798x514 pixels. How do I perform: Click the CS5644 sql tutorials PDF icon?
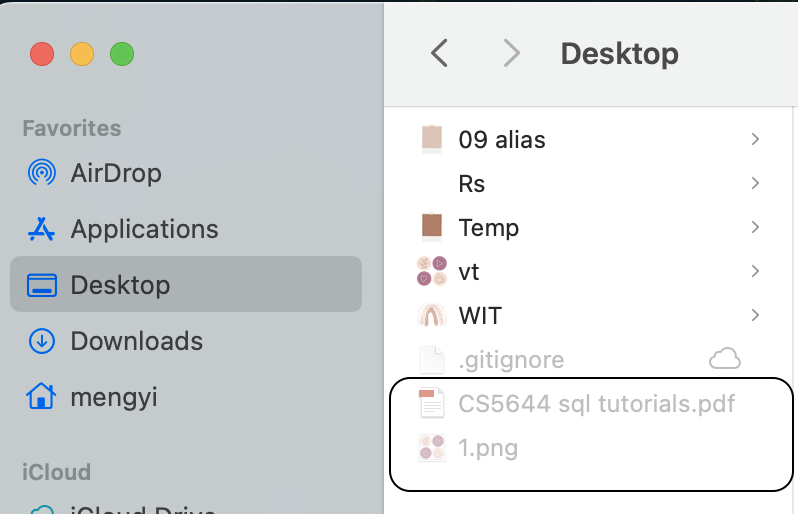tap(431, 403)
